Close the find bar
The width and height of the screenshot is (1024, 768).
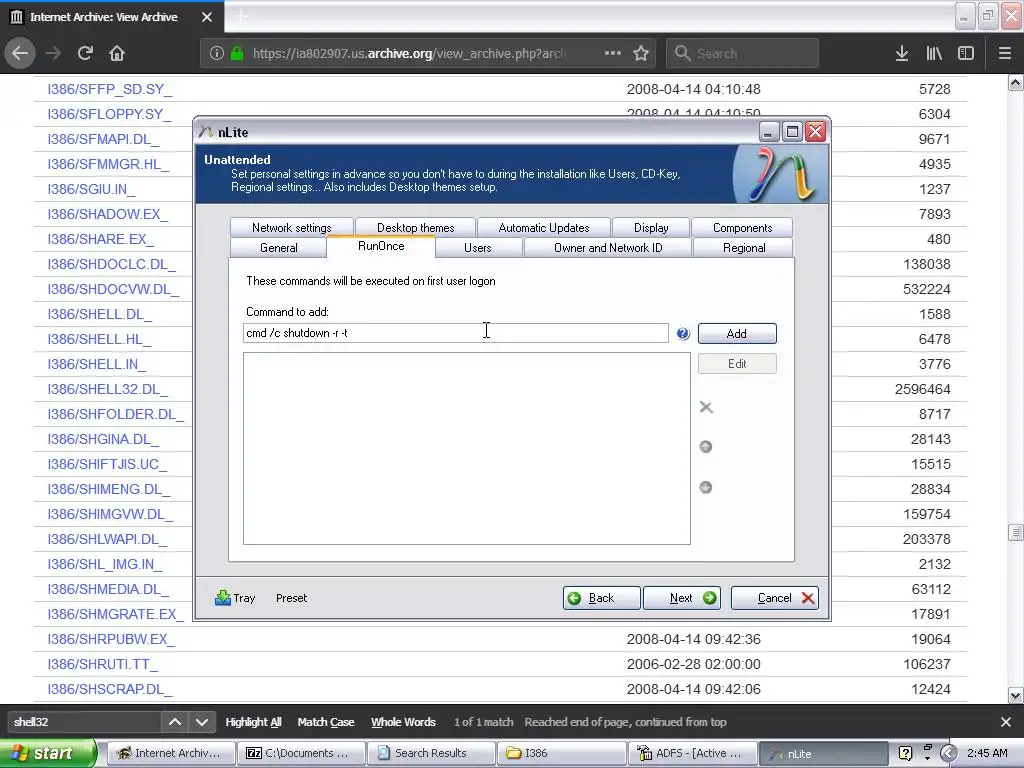point(1006,722)
